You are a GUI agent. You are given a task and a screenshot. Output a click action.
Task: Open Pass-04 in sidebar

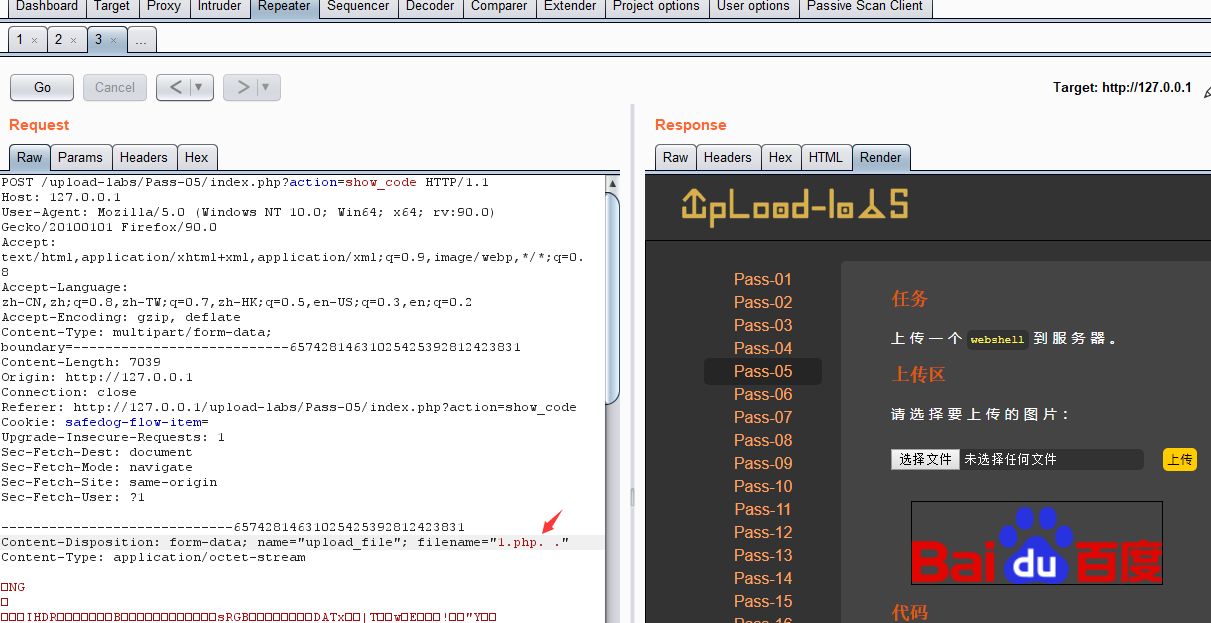click(763, 348)
